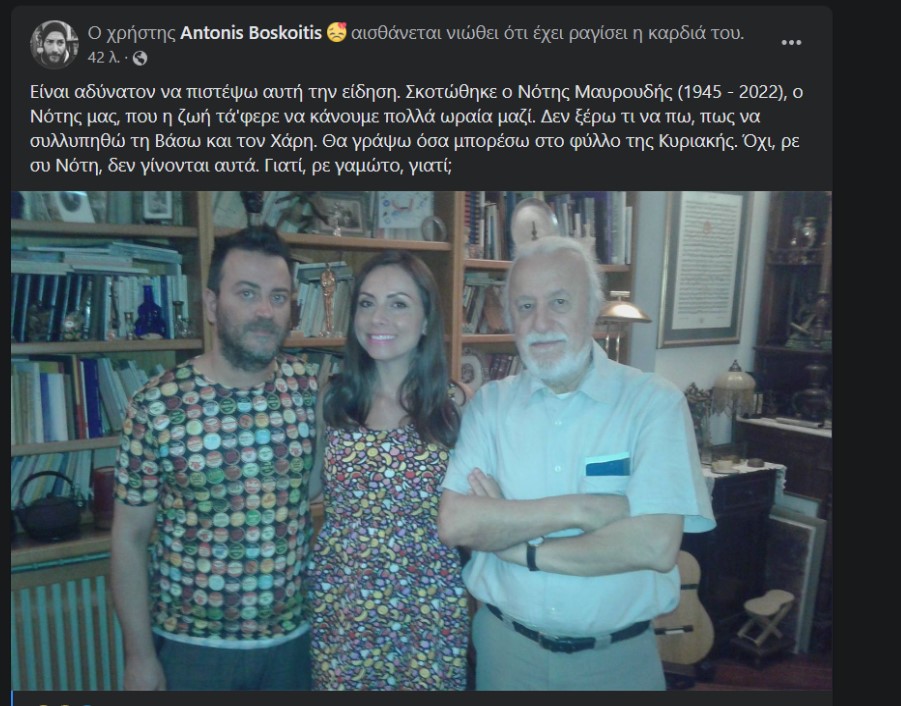This screenshot has height=706, width=901.
Task: Open the attached photo of three people
Action: coord(421,441)
